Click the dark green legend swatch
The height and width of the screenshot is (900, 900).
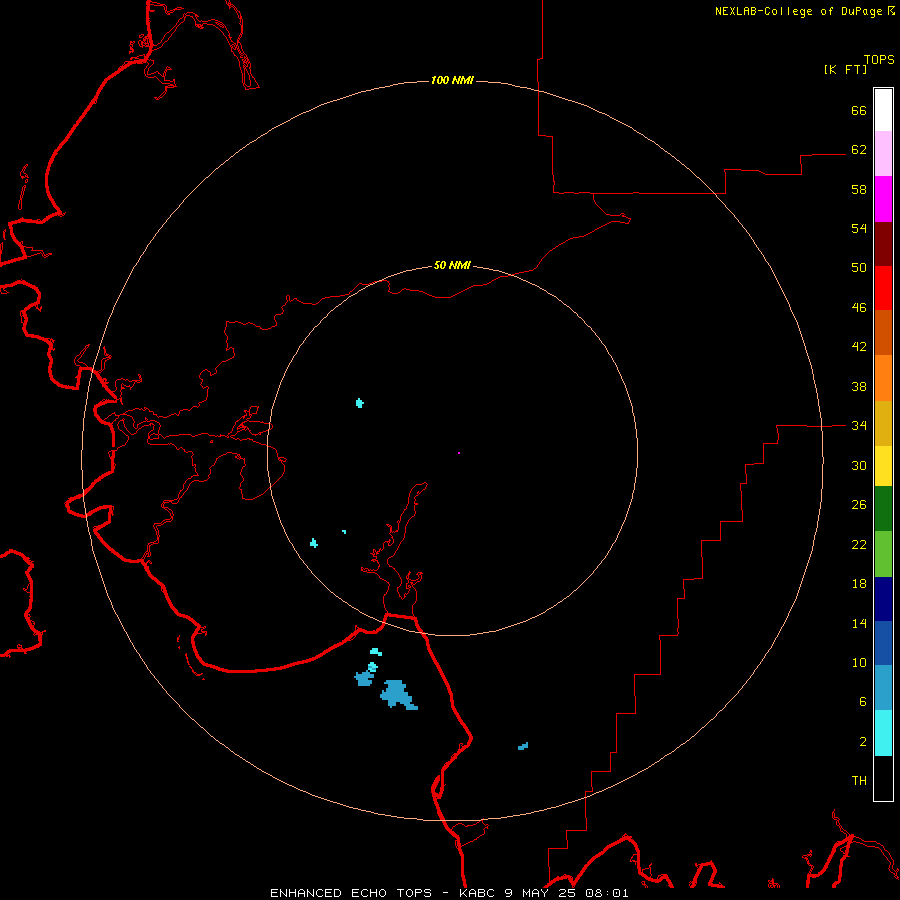883,509
